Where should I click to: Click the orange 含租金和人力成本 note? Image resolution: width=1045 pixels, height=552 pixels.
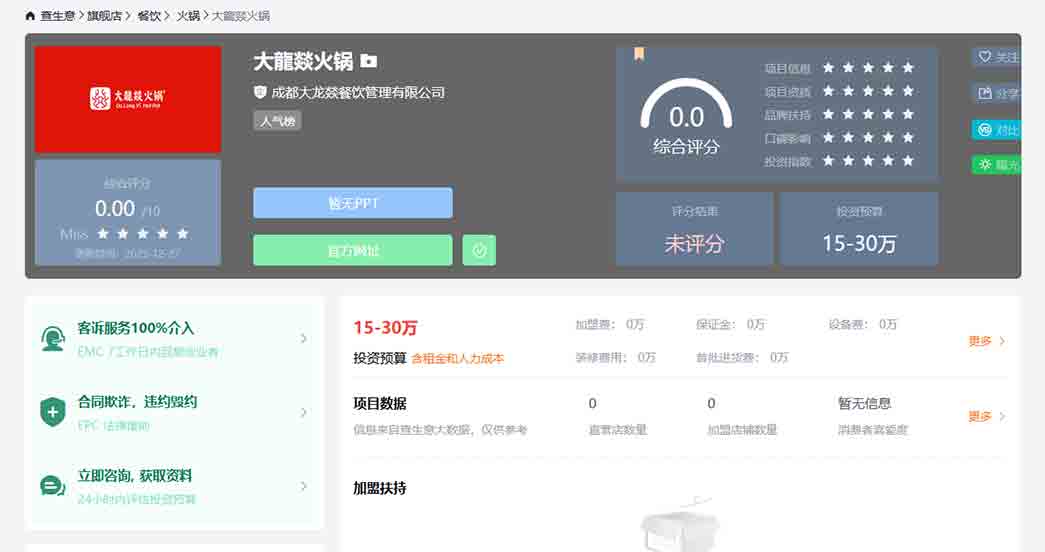pyautogui.click(x=457, y=359)
